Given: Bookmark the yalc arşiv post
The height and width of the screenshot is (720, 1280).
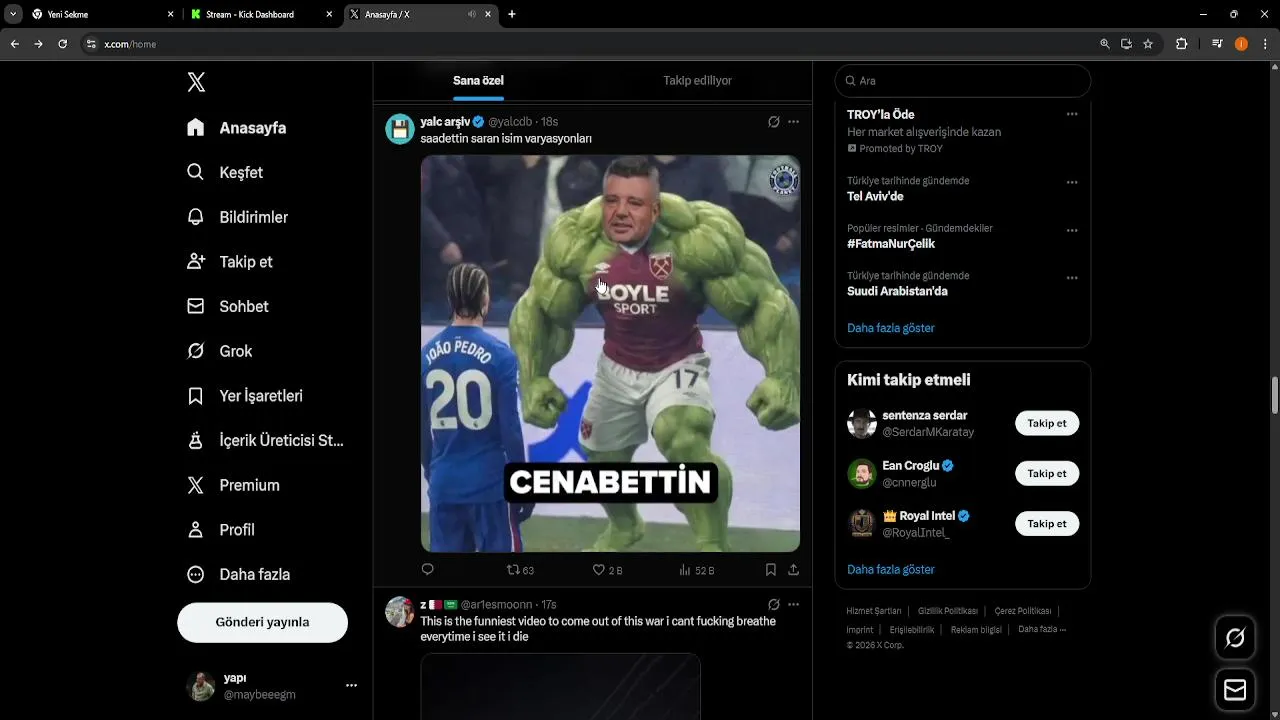Looking at the screenshot, I should click(771, 570).
